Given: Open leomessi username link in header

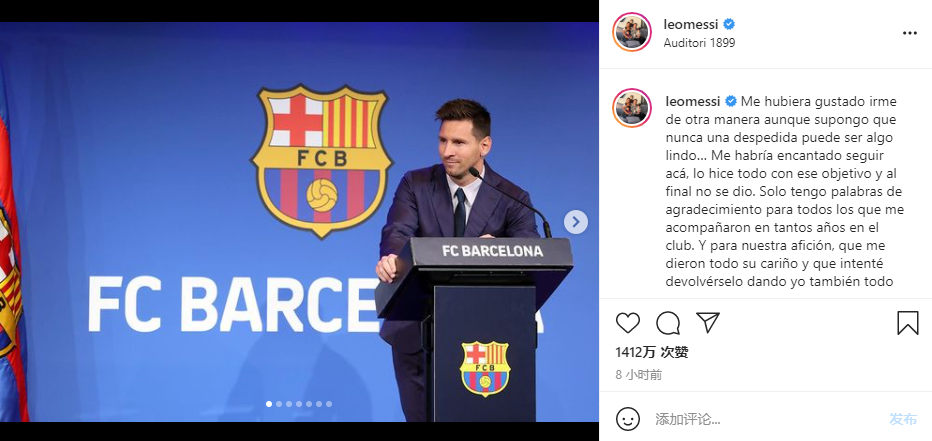Looking at the screenshot, I should (x=691, y=24).
